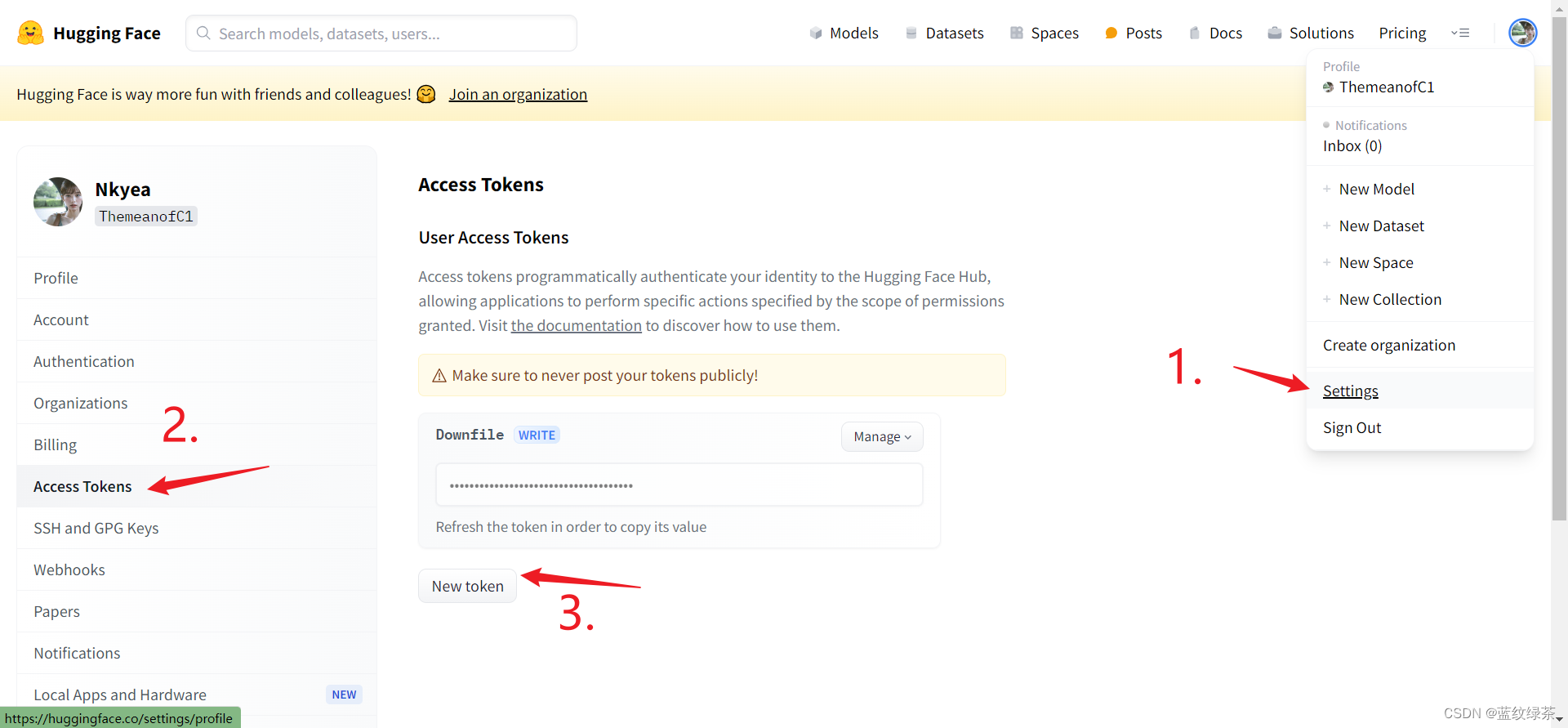Click the Spaces icon in navbar
The height and width of the screenshot is (728, 1568).
pos(1017,33)
